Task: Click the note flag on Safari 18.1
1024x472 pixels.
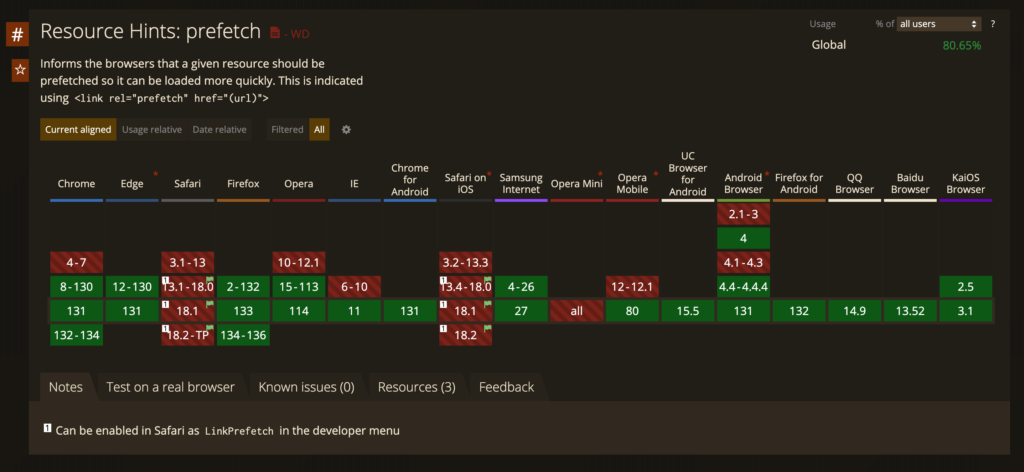Action: 210,304
